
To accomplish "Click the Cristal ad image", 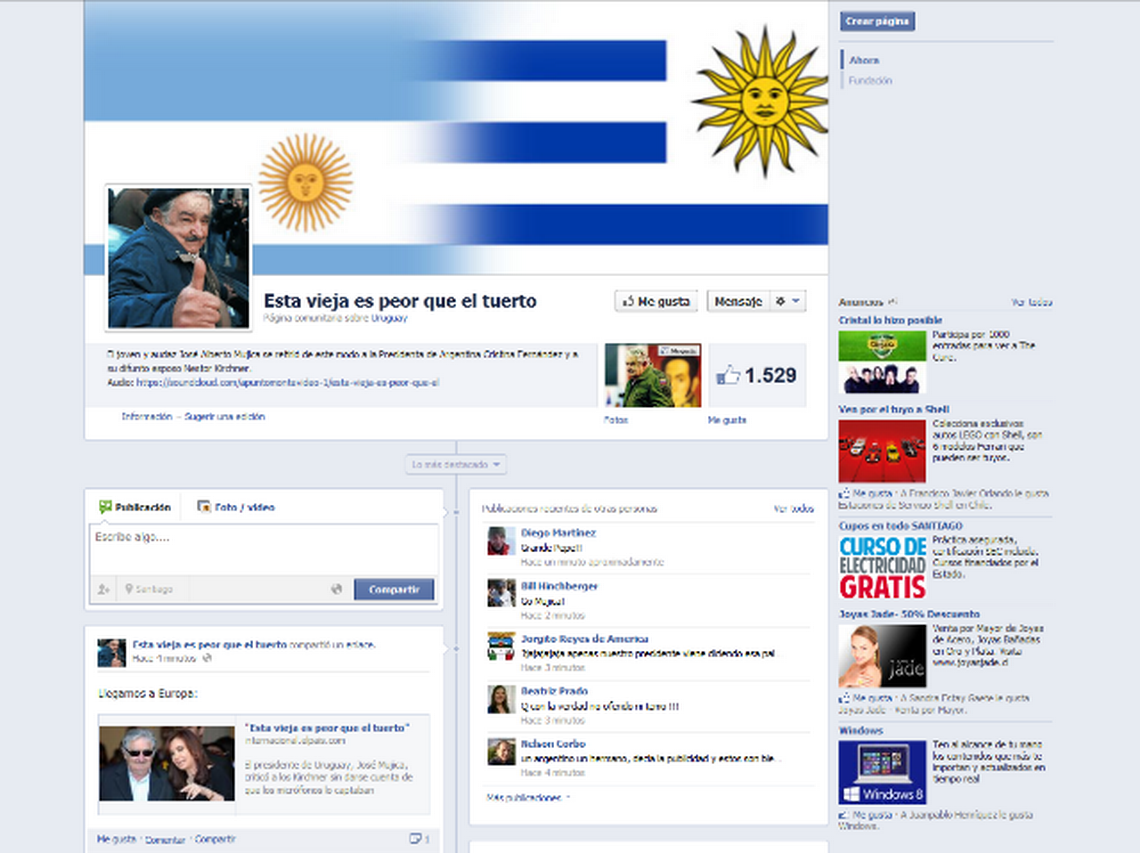I will pyautogui.click(x=882, y=362).
